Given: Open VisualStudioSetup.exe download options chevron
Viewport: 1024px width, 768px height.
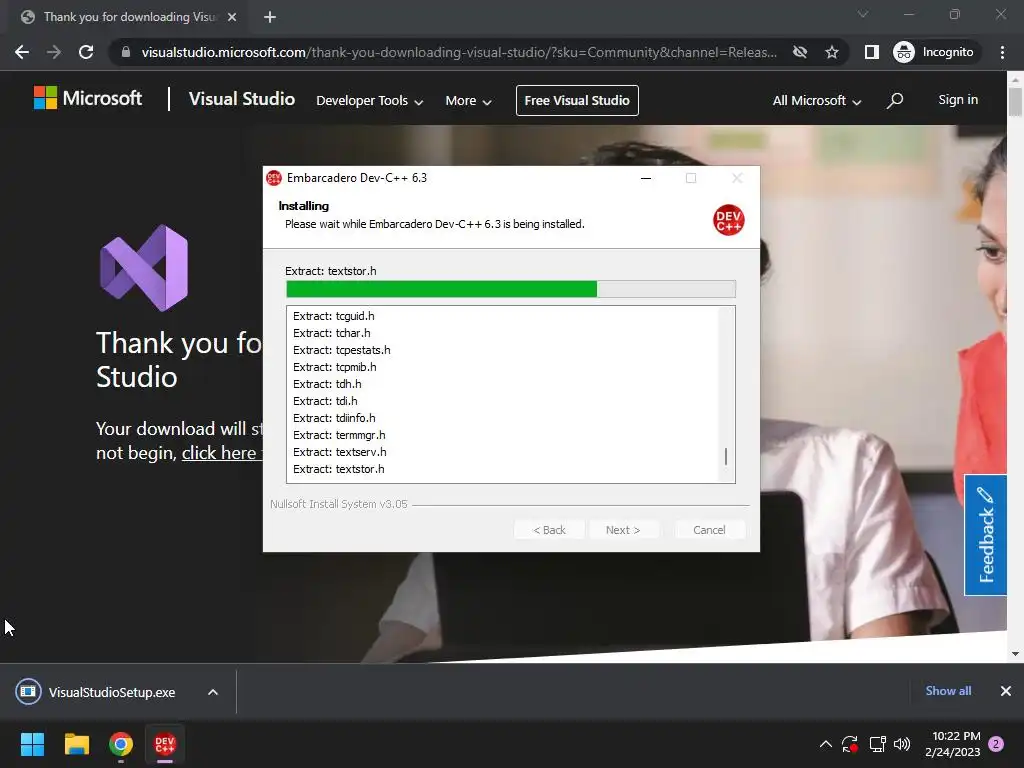Looking at the screenshot, I should 213,692.
